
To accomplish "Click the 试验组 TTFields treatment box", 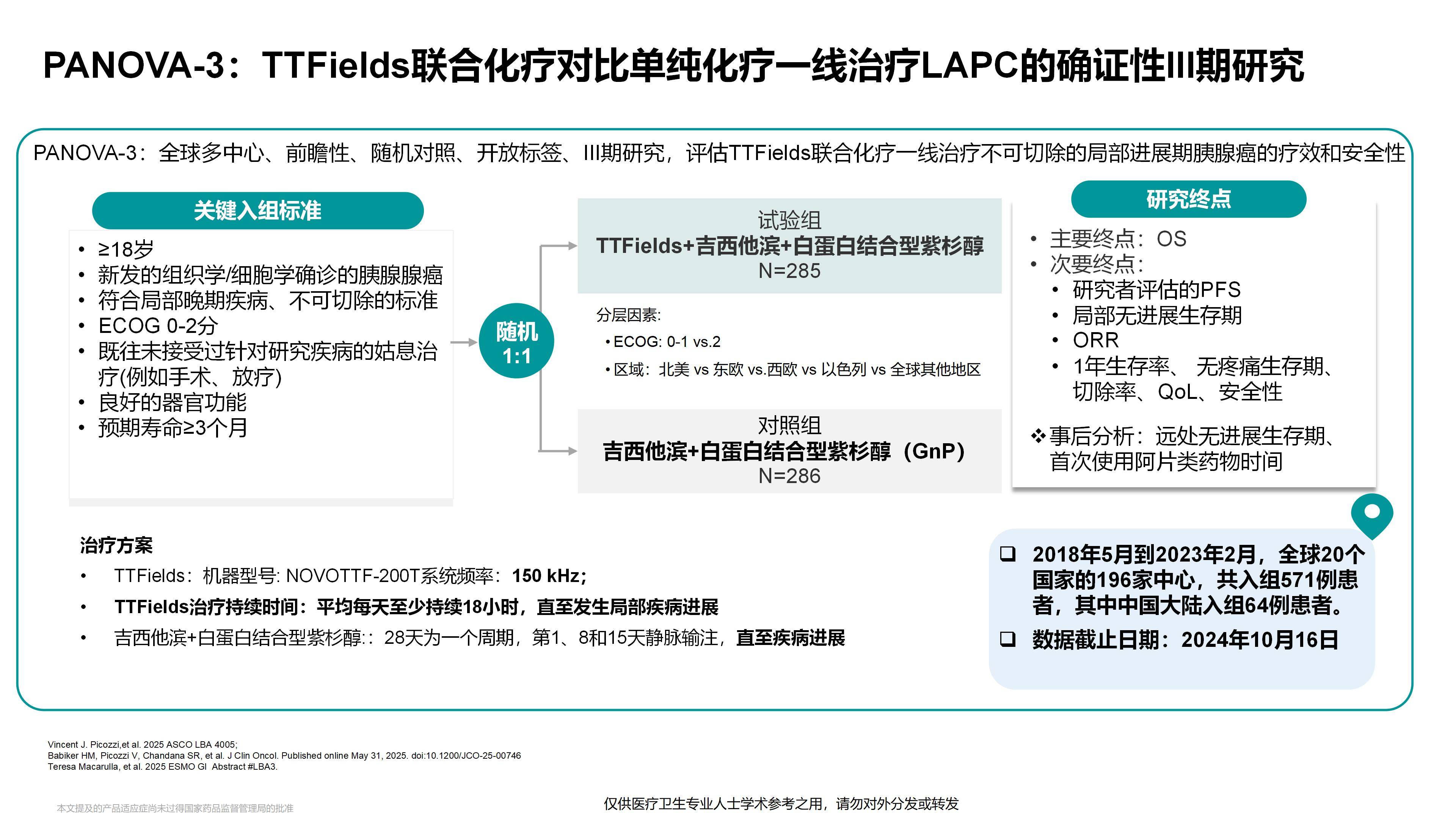I will coord(789,246).
